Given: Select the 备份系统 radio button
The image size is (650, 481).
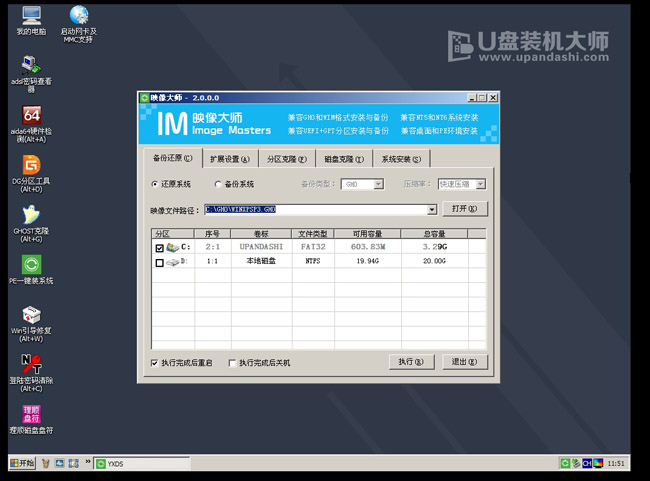Looking at the screenshot, I should click(218, 184).
